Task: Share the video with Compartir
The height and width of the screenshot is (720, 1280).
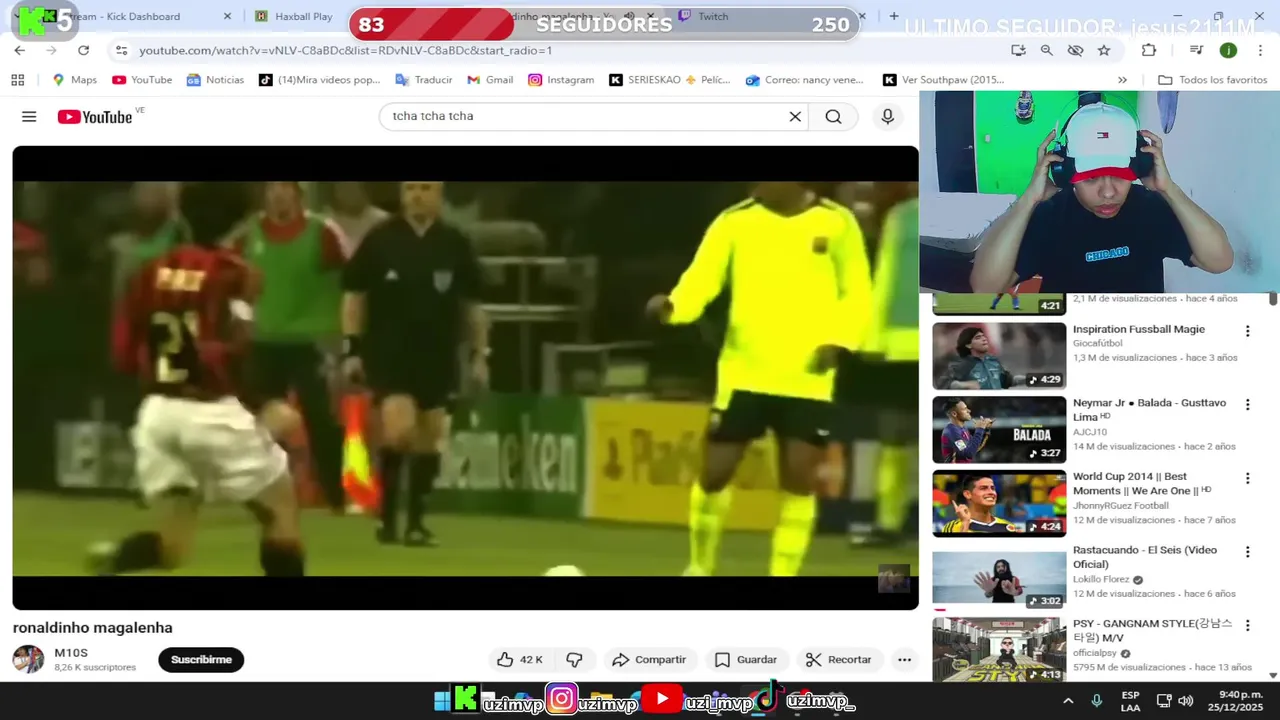Action: pos(649,660)
